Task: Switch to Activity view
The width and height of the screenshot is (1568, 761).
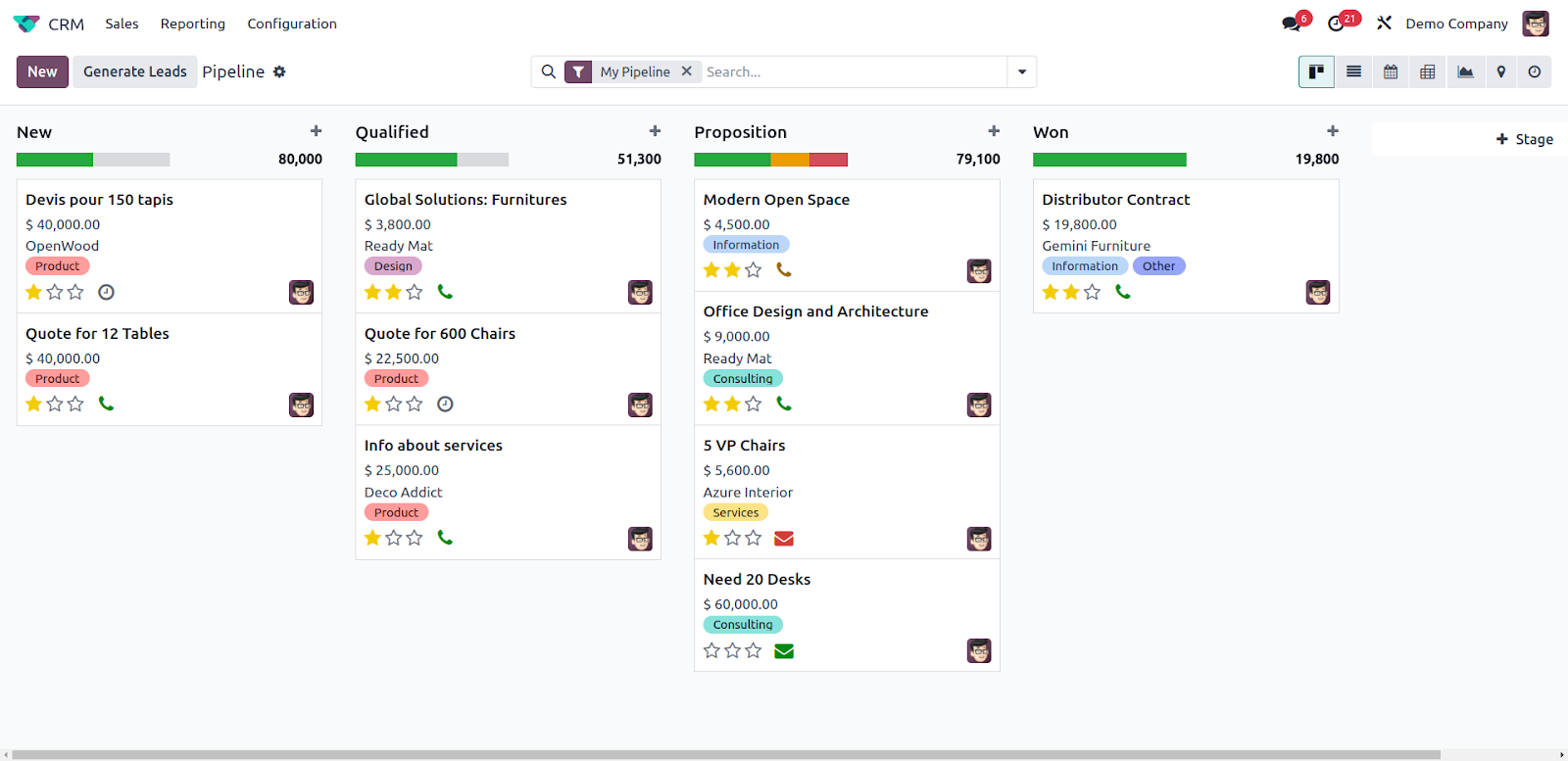Action: 1535,71
